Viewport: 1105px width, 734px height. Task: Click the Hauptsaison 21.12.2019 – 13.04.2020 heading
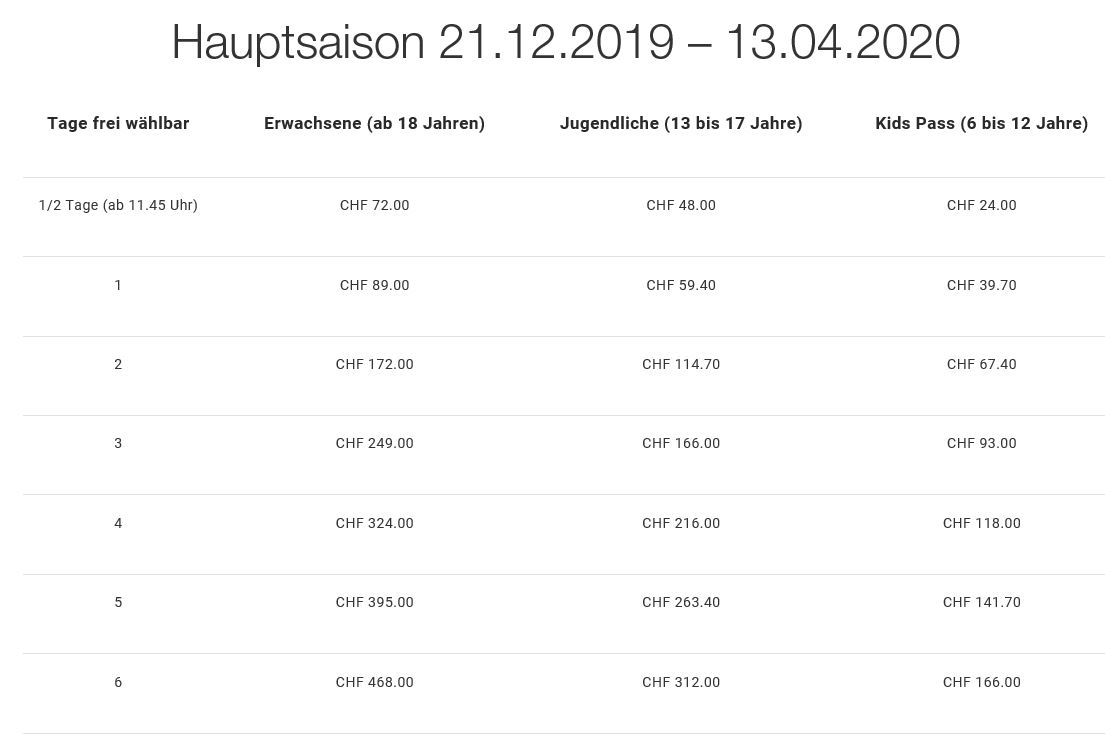click(565, 42)
